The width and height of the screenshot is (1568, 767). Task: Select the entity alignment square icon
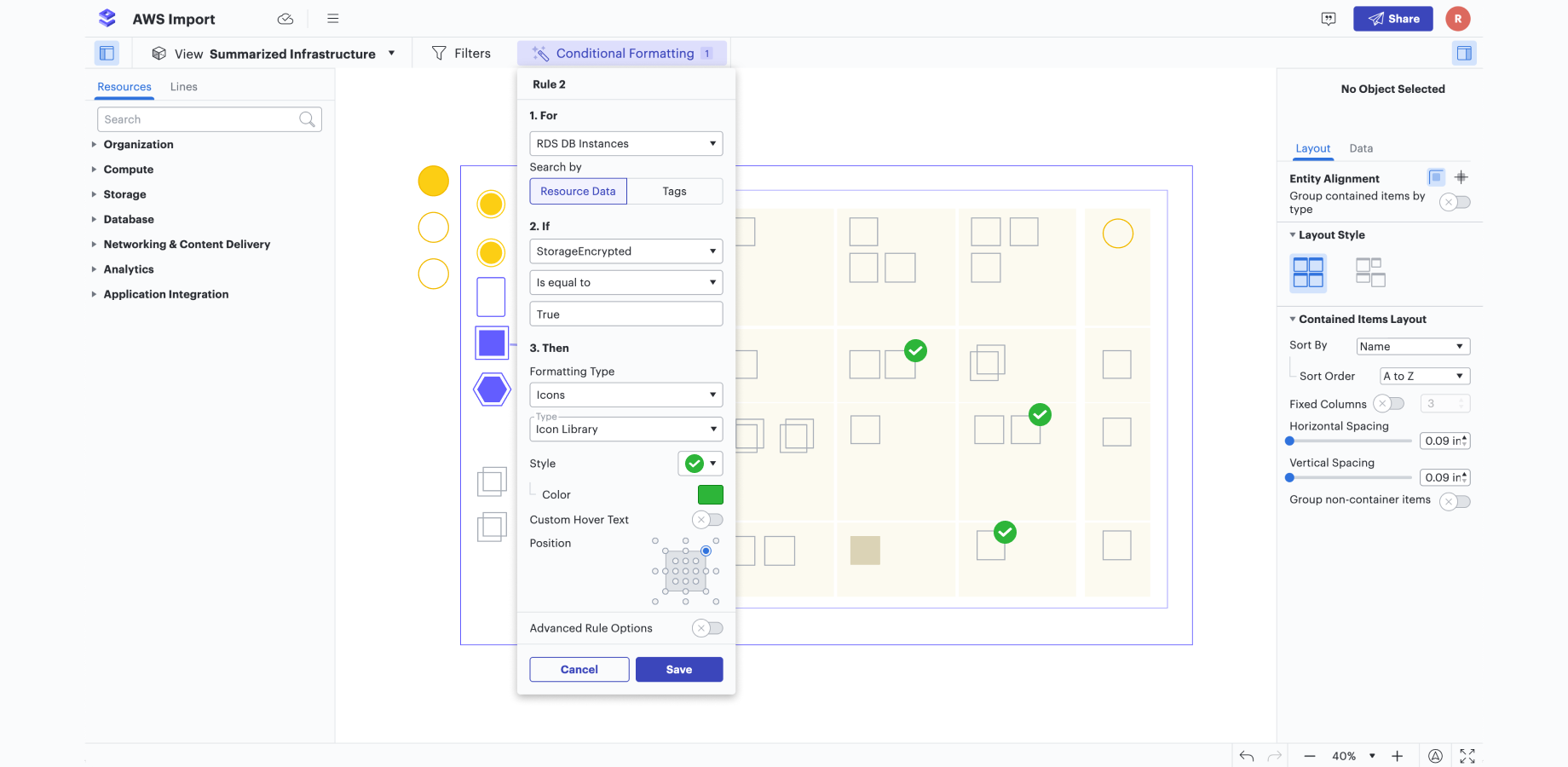[x=1436, y=177]
